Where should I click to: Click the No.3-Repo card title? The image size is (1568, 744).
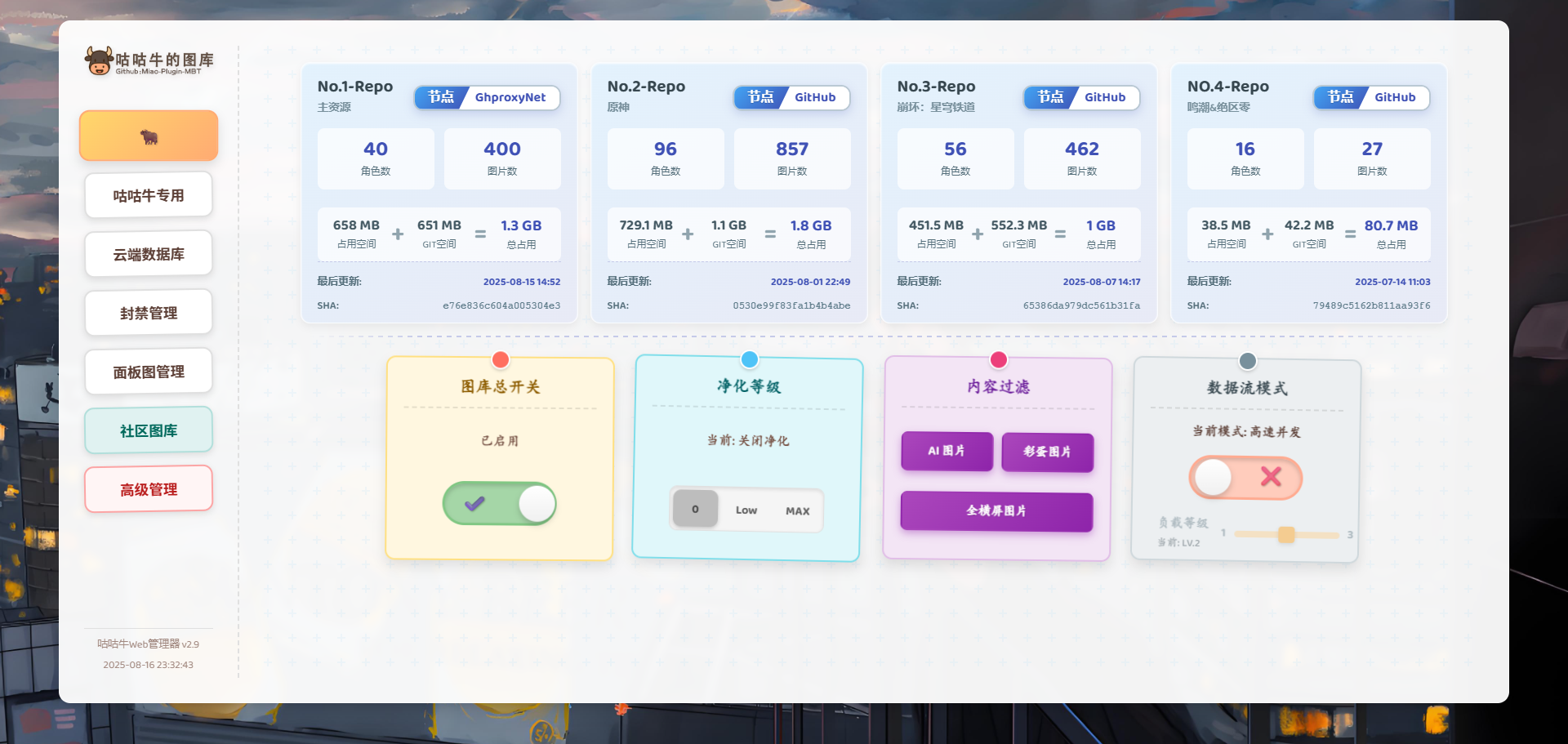coord(936,87)
